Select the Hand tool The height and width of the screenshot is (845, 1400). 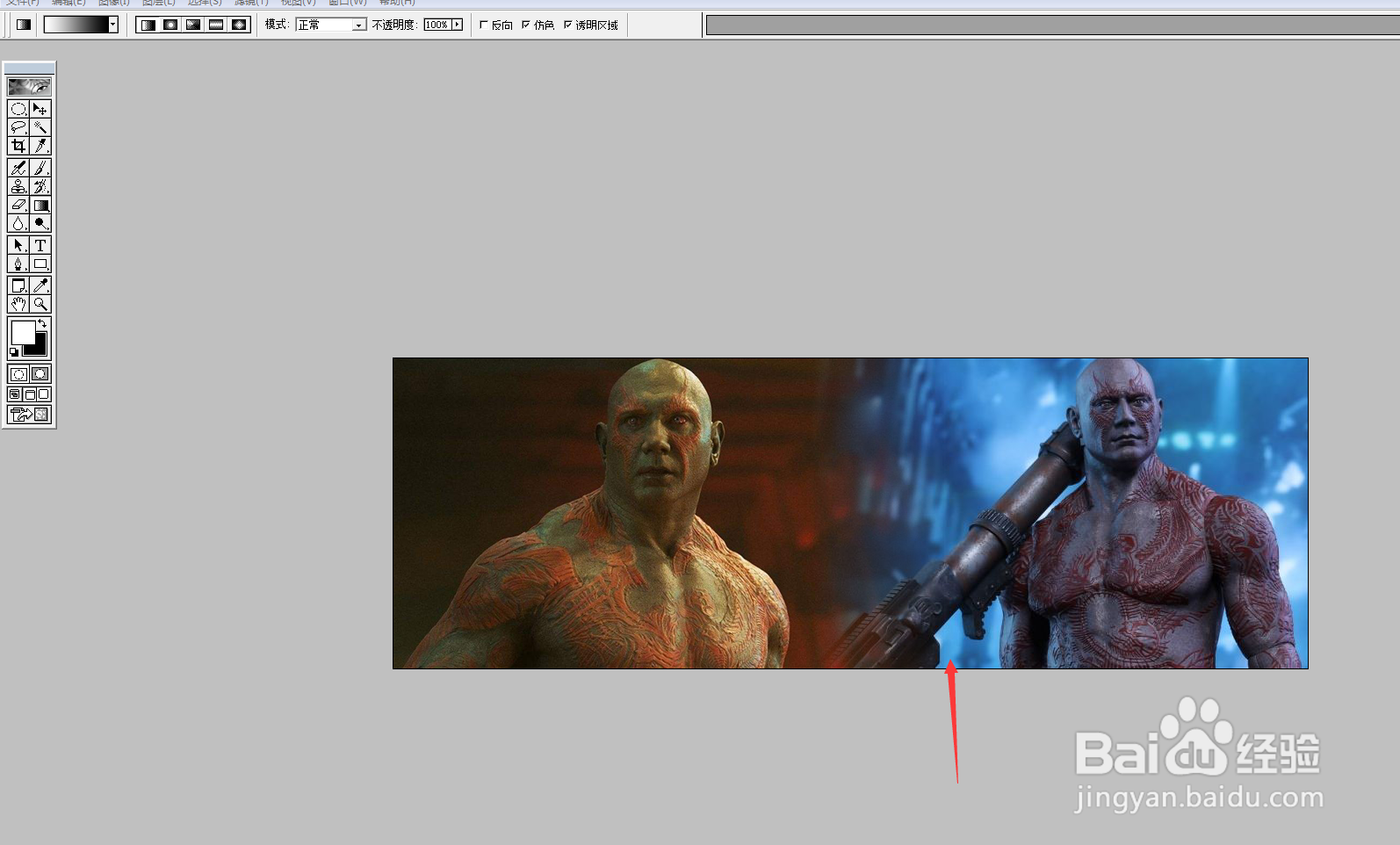(x=18, y=304)
